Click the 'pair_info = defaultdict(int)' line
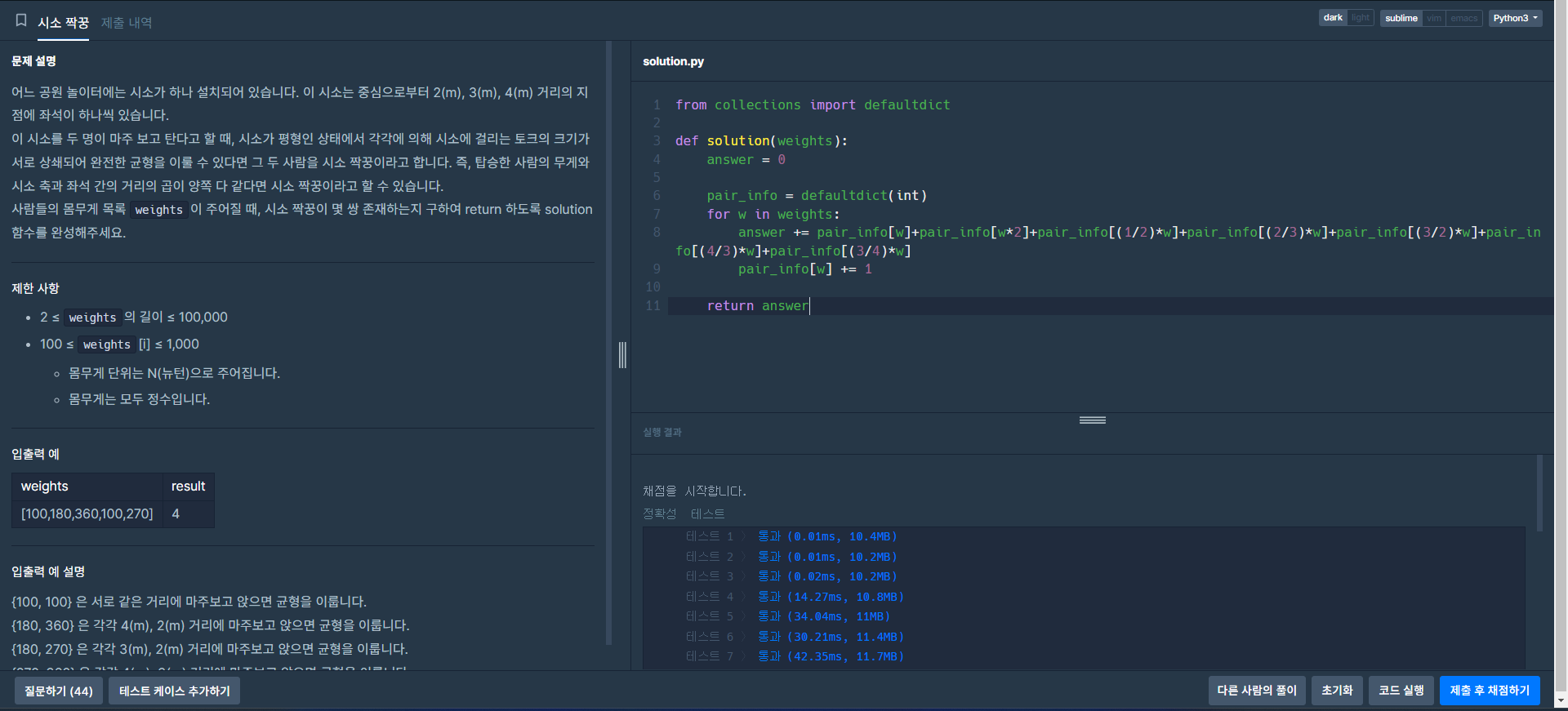Viewport: 1568px width, 711px height. pyautogui.click(x=817, y=196)
